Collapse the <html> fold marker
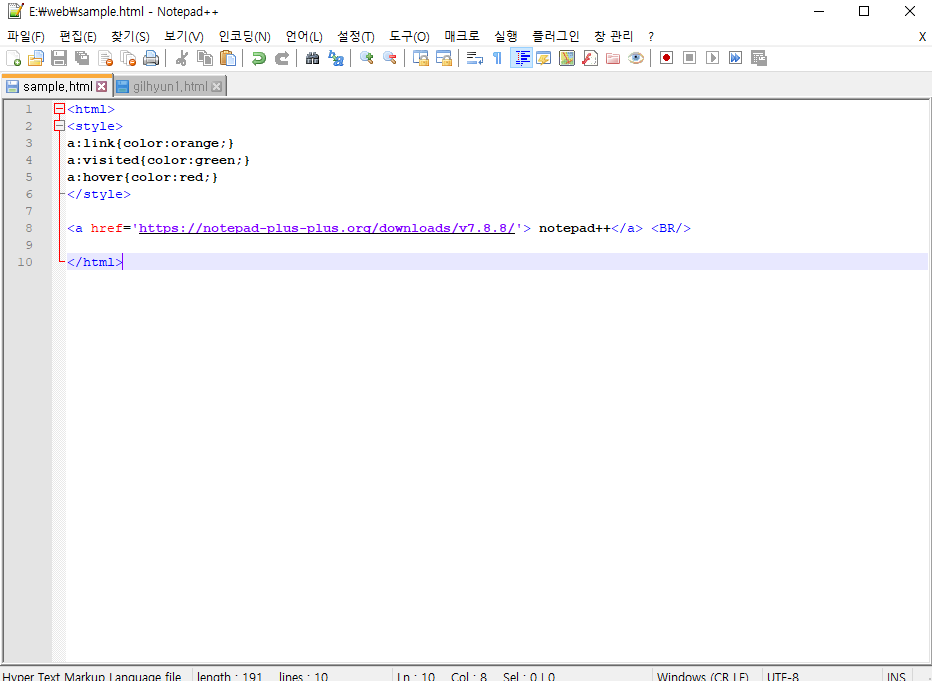The image size is (932, 681). 59,109
